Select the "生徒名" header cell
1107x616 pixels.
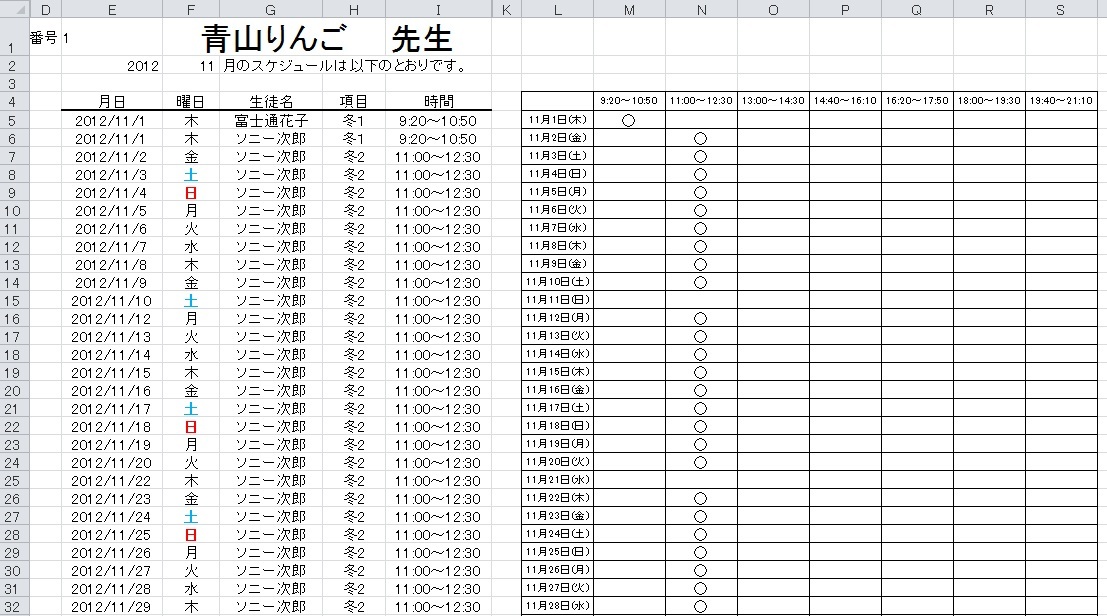click(271, 101)
